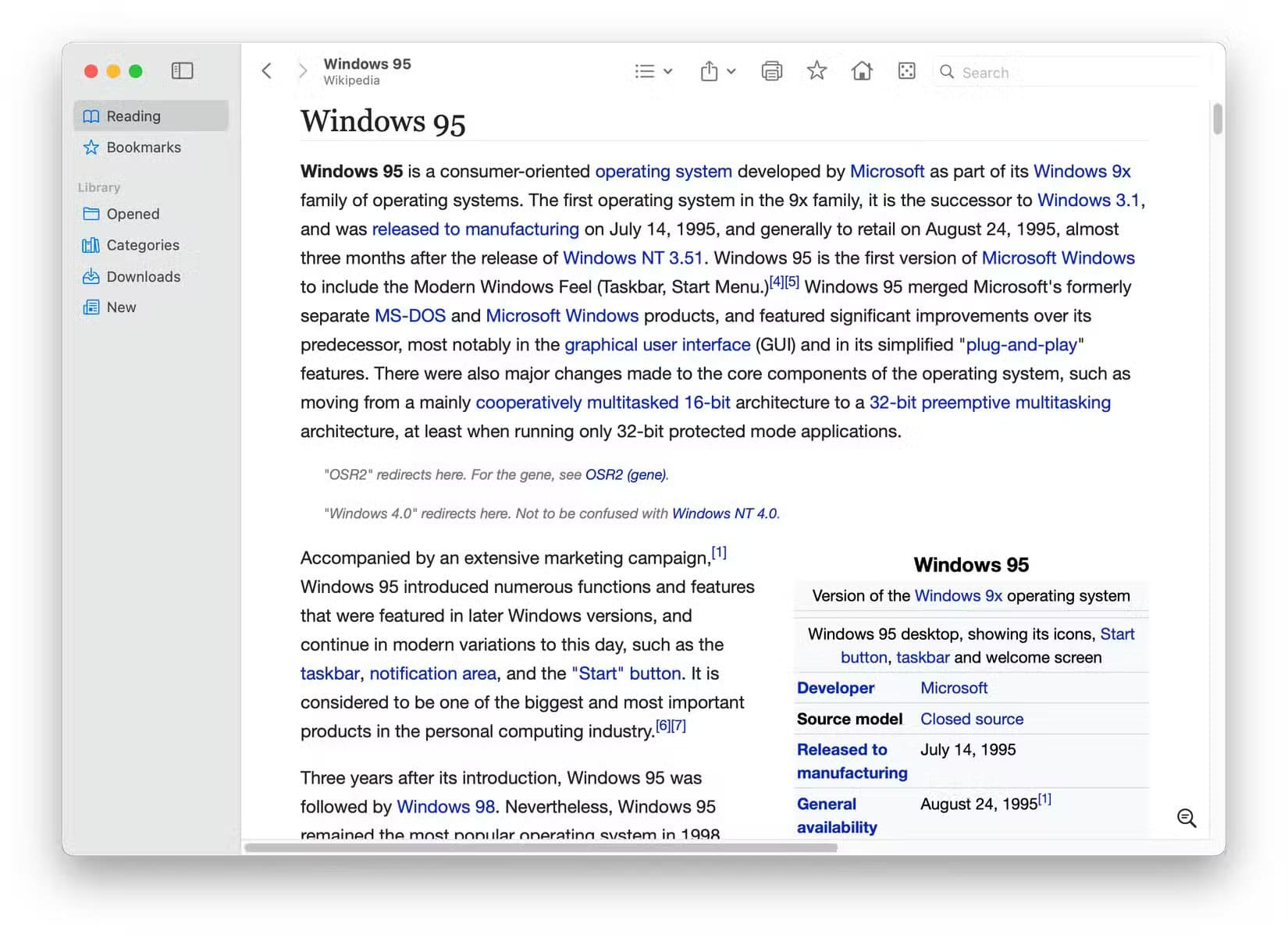This screenshot has width=1288, height=938.
Task: Follow the notification area link
Action: point(432,673)
